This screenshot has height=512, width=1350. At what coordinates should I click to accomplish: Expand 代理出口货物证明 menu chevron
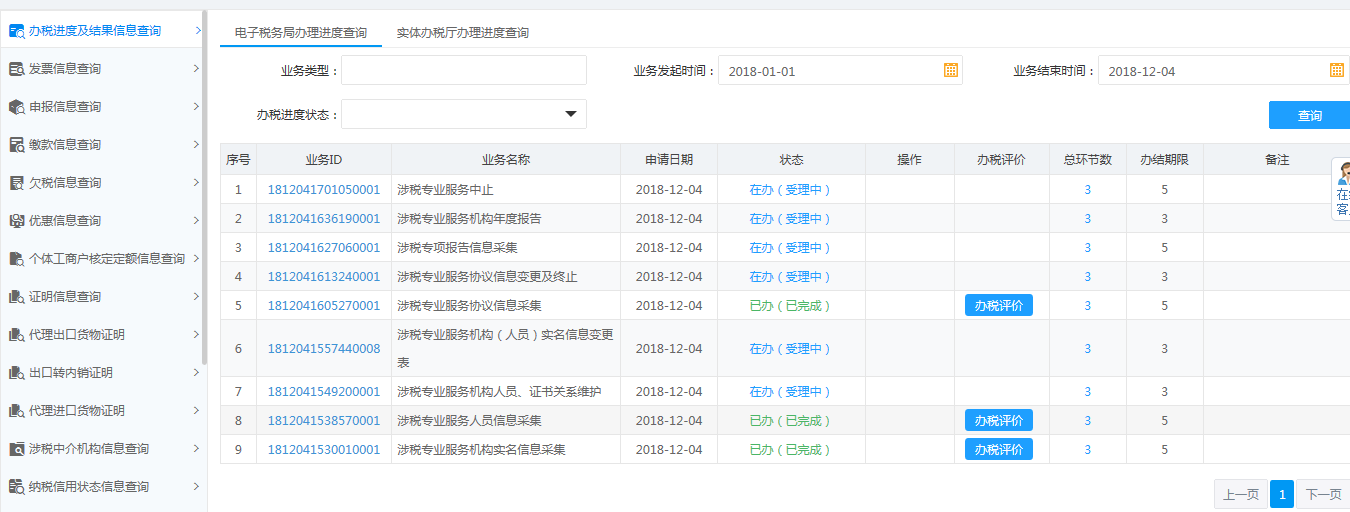click(196, 335)
